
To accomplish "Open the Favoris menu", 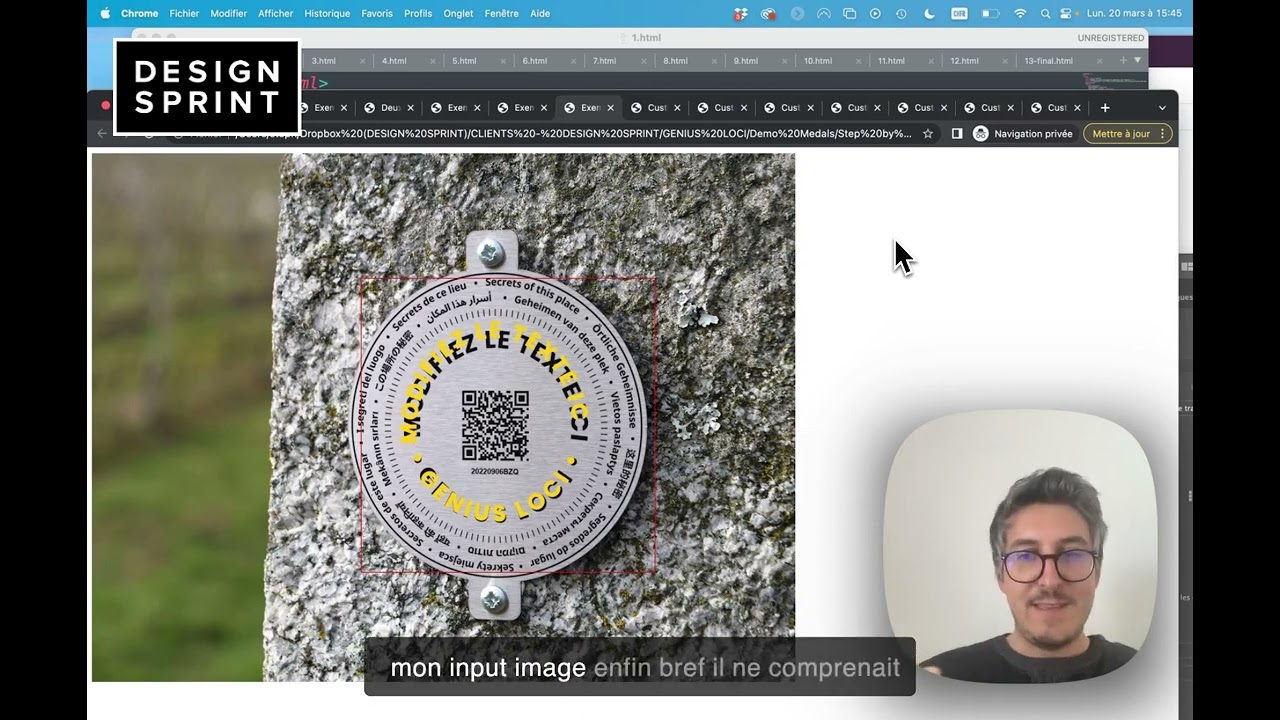I will tap(377, 13).
